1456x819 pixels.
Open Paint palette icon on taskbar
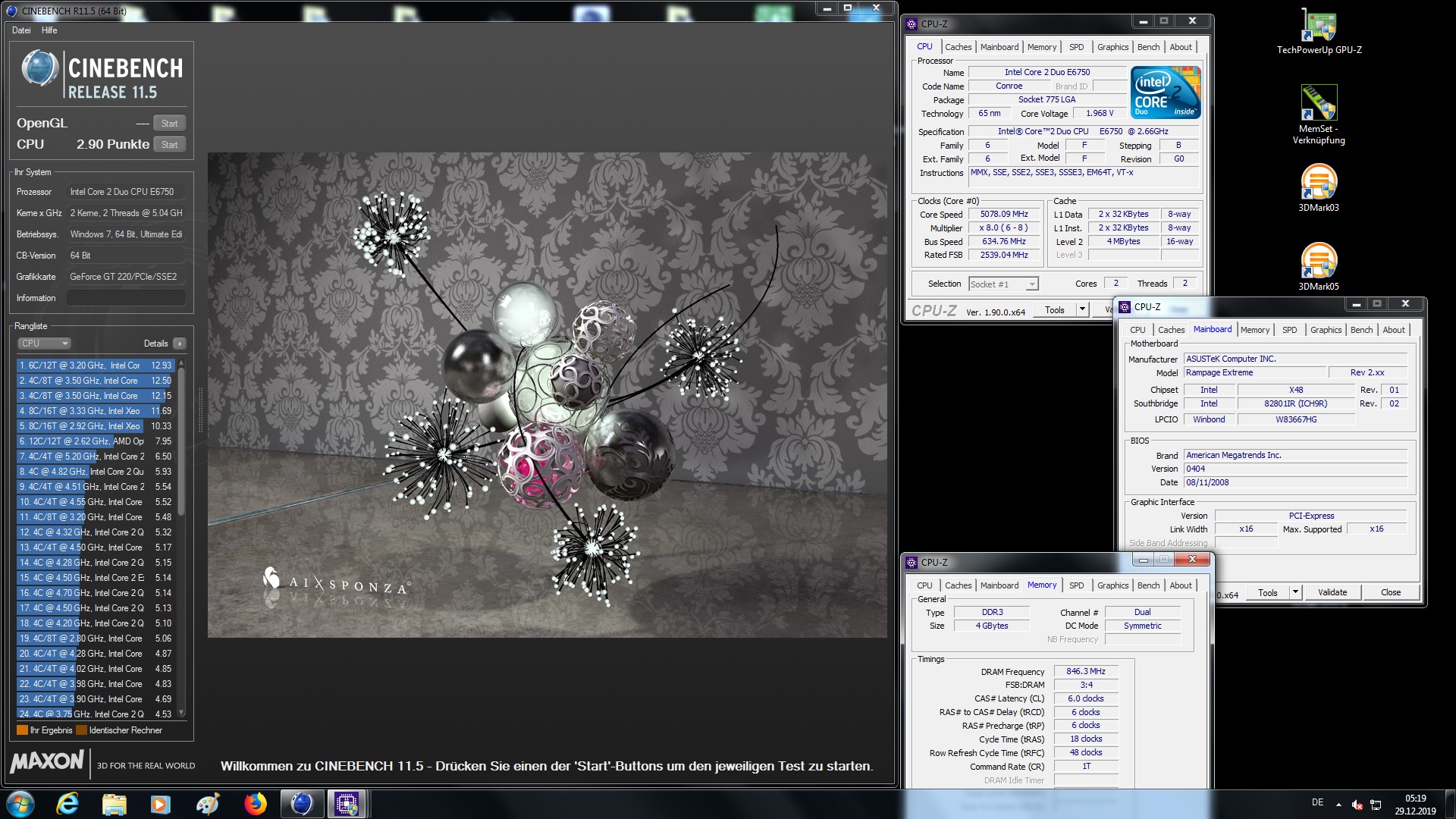click(207, 804)
